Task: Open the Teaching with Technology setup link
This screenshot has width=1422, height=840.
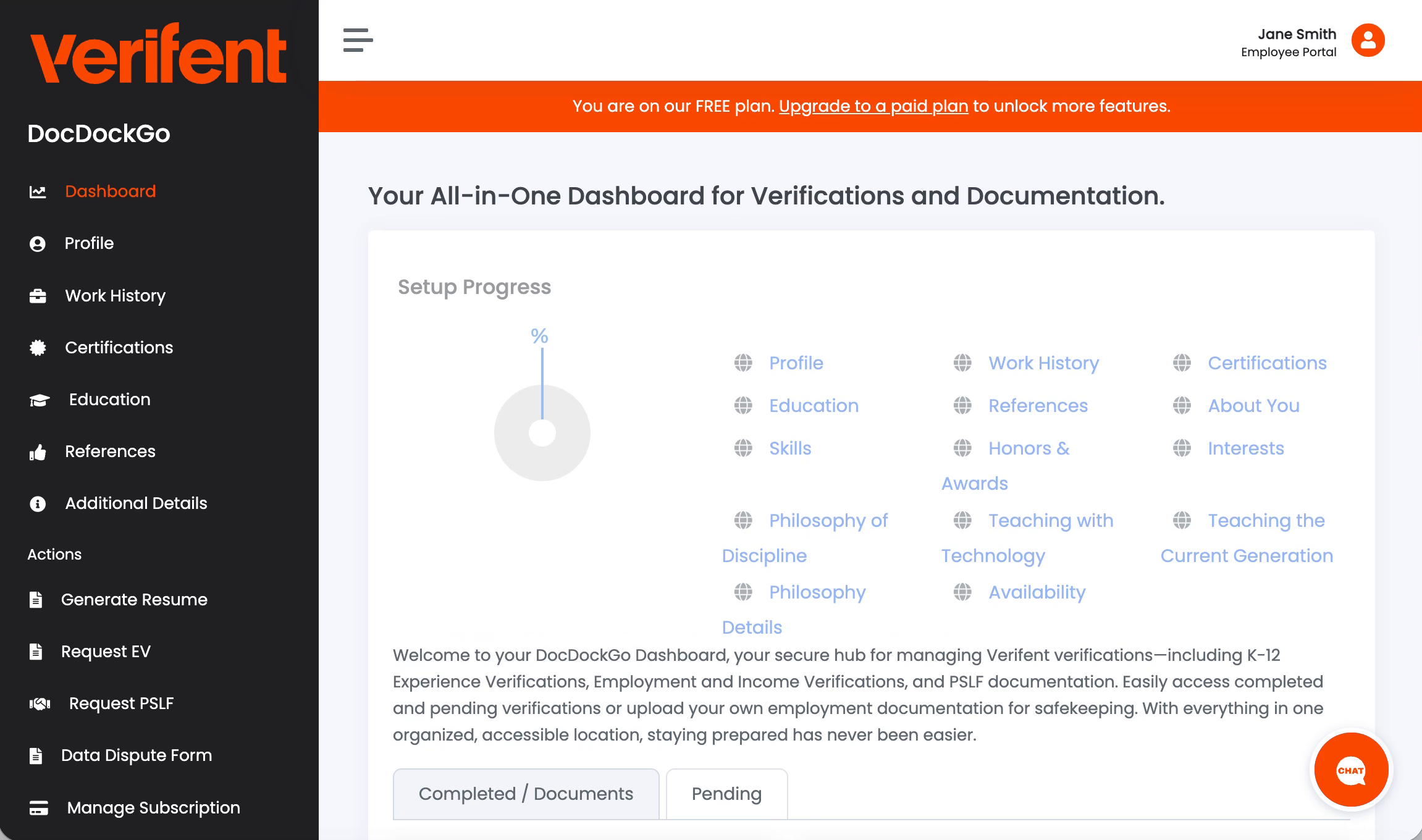Action: [x=1050, y=521]
